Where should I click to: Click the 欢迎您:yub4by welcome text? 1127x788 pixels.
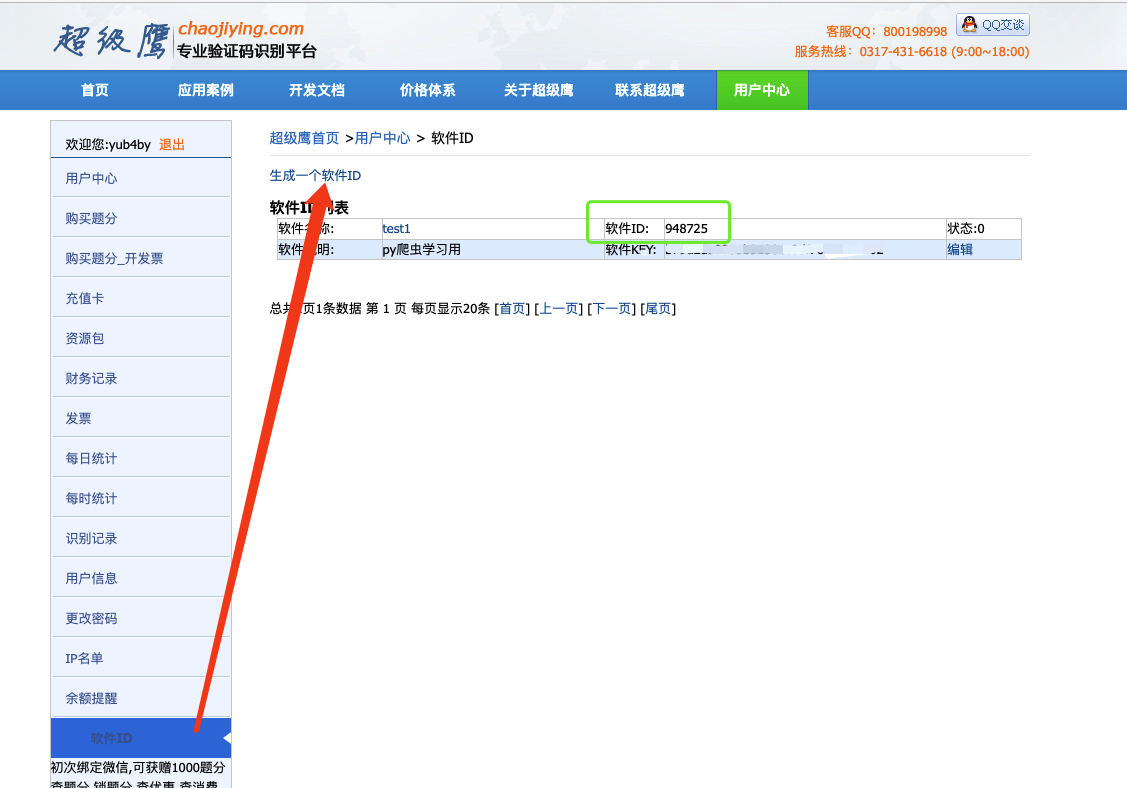[x=108, y=145]
